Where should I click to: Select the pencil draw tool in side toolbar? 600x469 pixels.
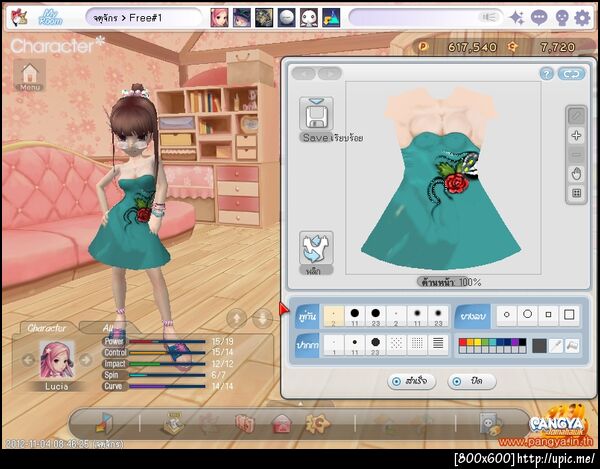[576, 116]
